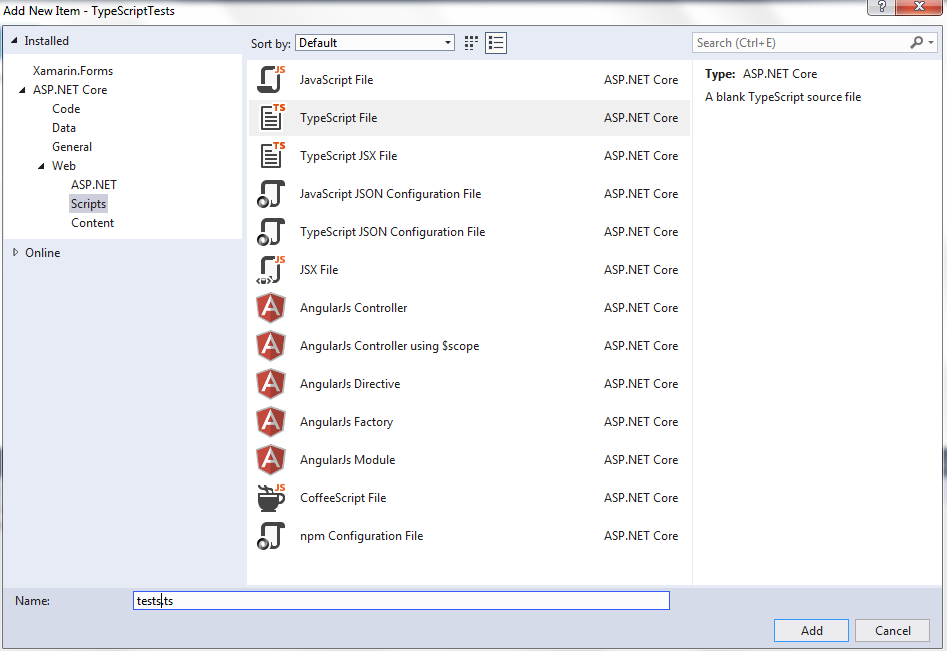The width and height of the screenshot is (947, 651).
Task: Select the Scripts subcategory
Action: click(x=88, y=204)
